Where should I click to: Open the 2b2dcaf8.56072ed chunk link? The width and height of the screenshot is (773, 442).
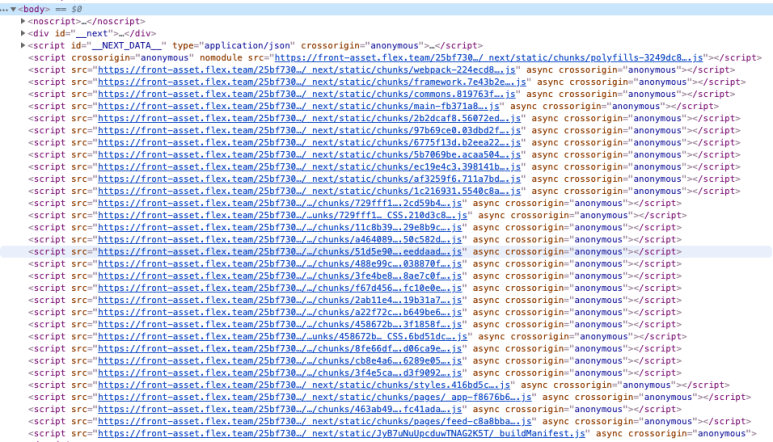310,118
